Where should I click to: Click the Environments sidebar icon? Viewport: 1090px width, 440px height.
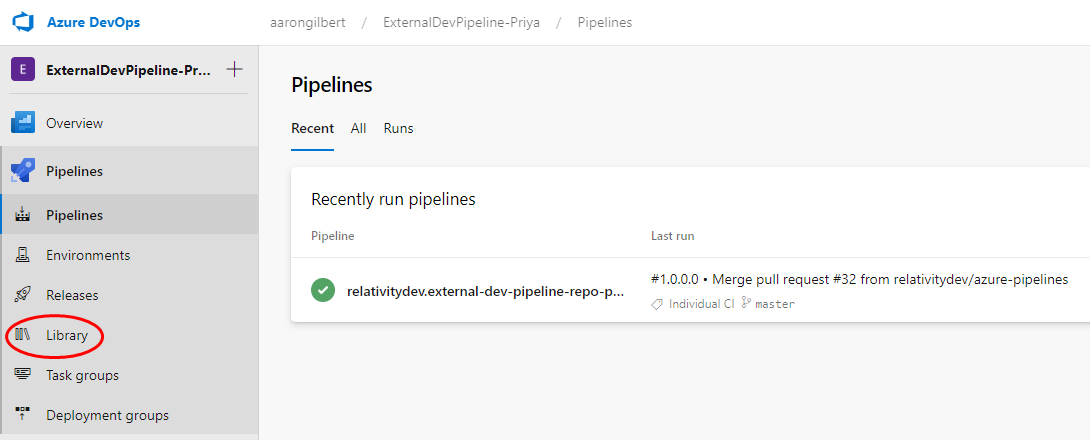23,255
